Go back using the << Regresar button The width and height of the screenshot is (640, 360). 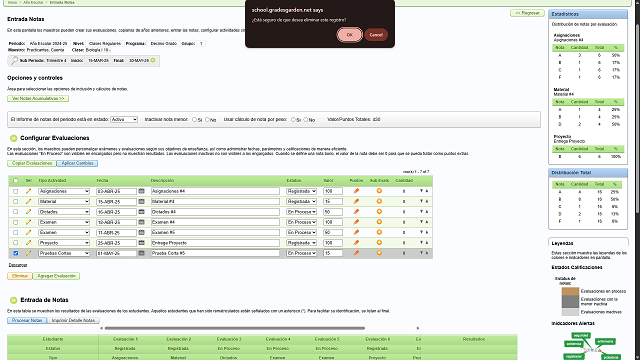[x=527, y=13]
